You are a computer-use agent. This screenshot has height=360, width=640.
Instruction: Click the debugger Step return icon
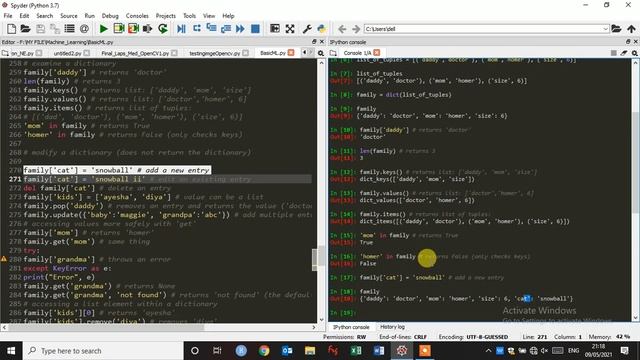[226, 29]
